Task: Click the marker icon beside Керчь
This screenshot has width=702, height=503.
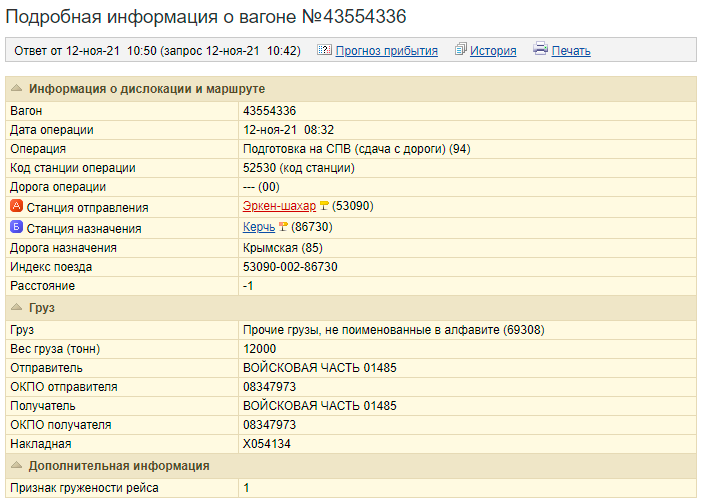Action: (283, 227)
